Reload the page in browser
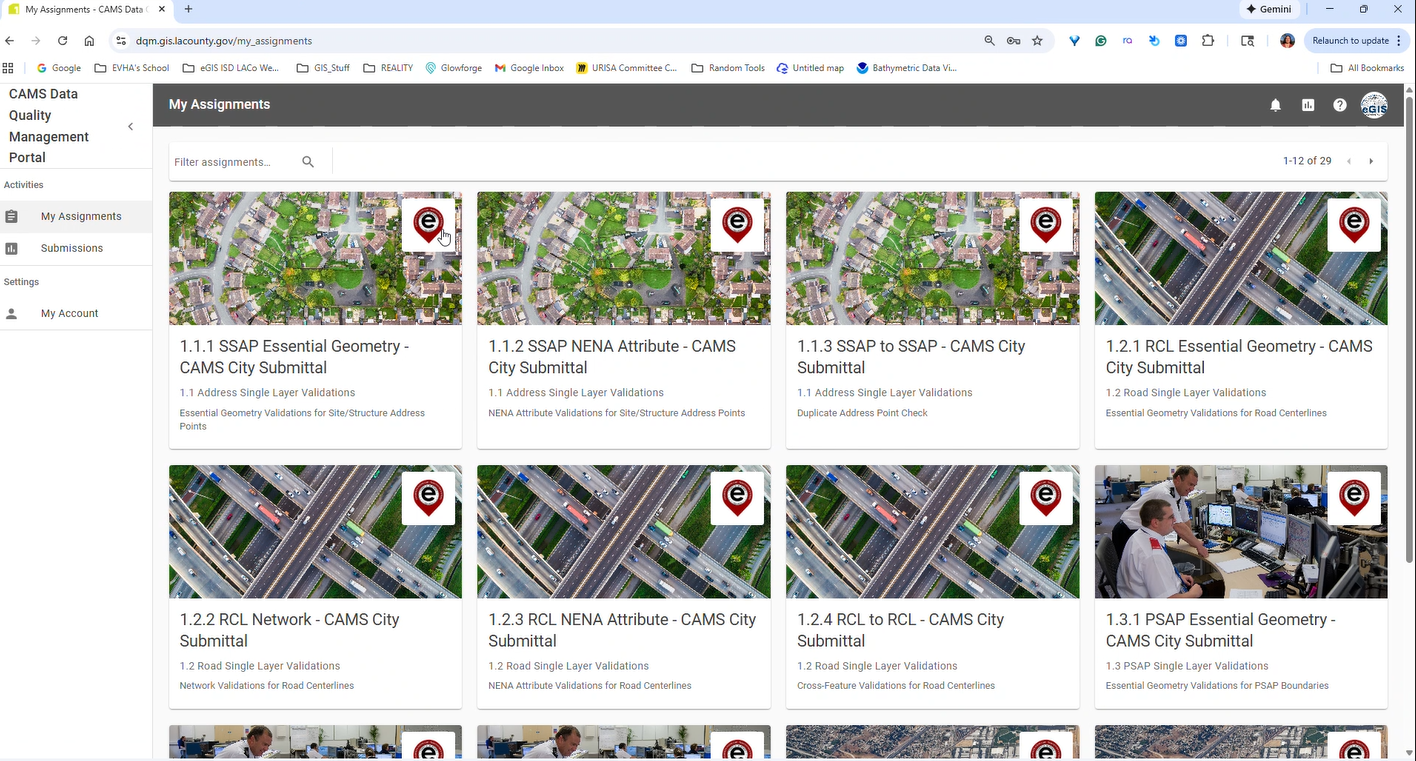 click(x=62, y=41)
